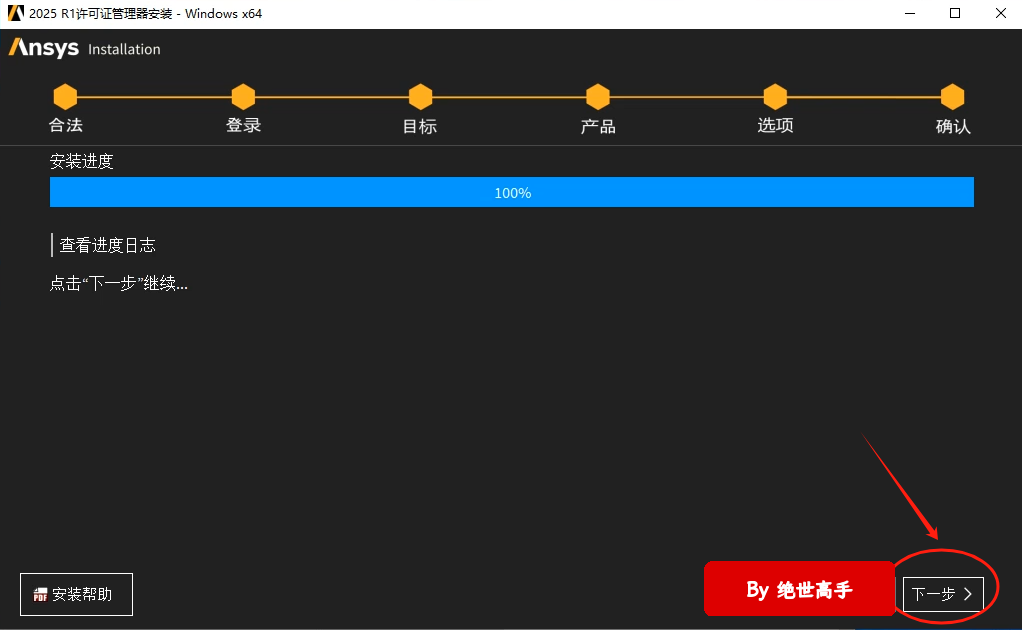Click the 登录 step hexagon marker

(x=243, y=97)
